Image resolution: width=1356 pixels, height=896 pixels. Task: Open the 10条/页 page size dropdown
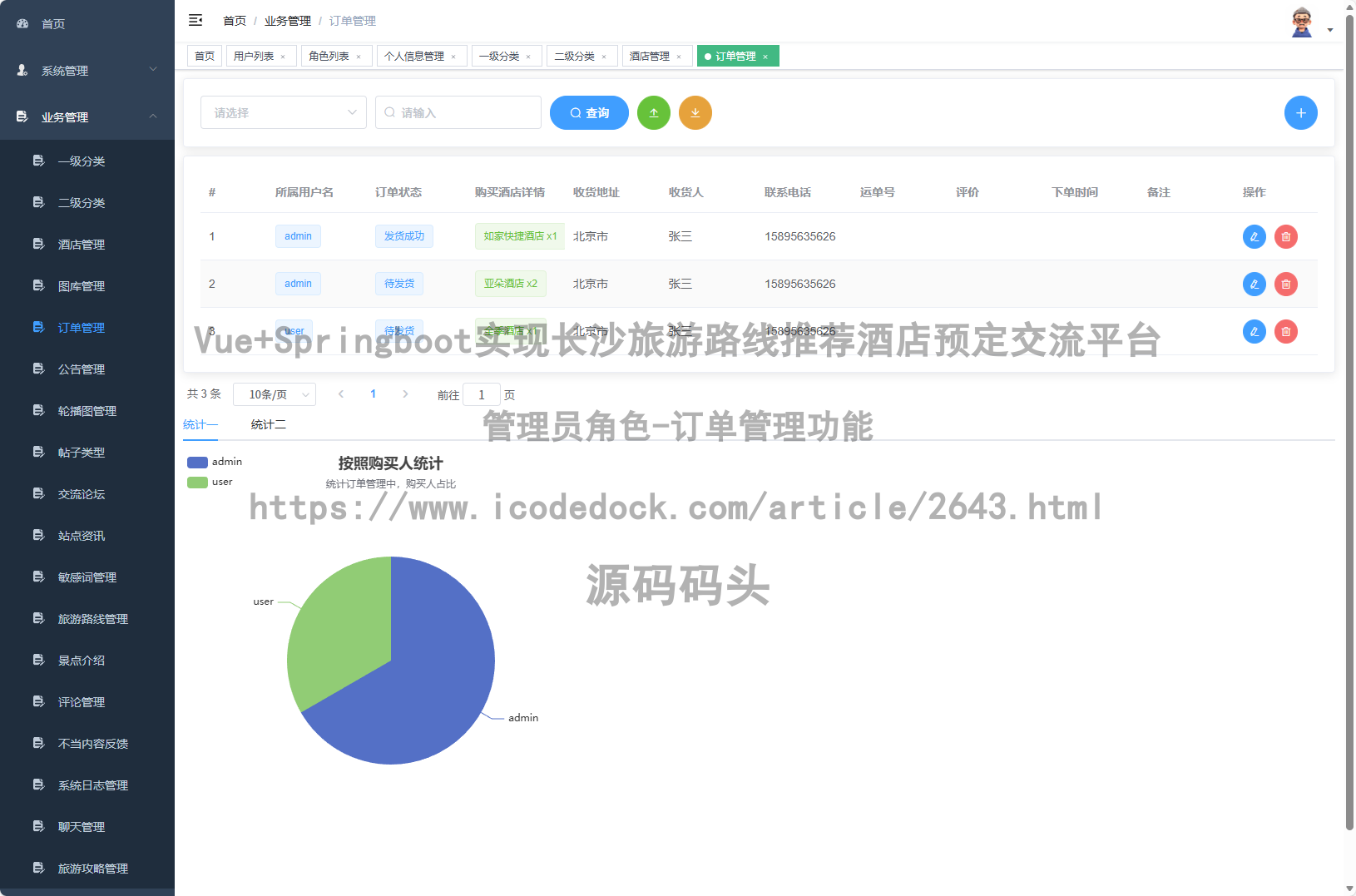point(275,394)
